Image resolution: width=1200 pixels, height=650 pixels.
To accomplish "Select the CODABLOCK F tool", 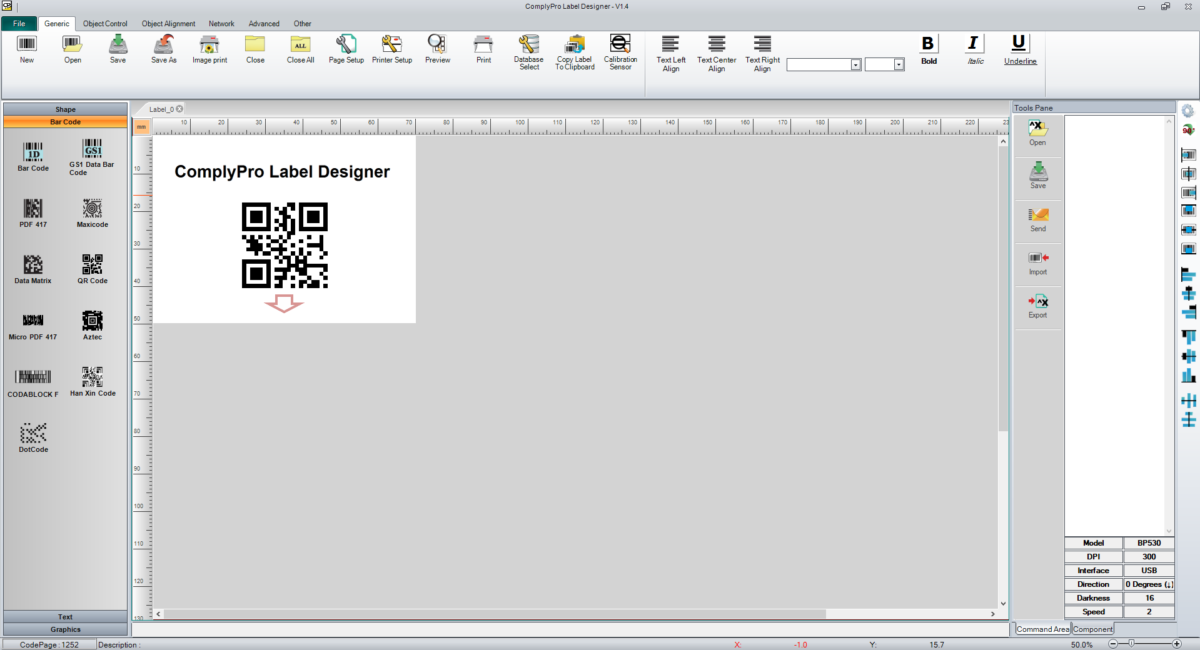I will pos(33,383).
